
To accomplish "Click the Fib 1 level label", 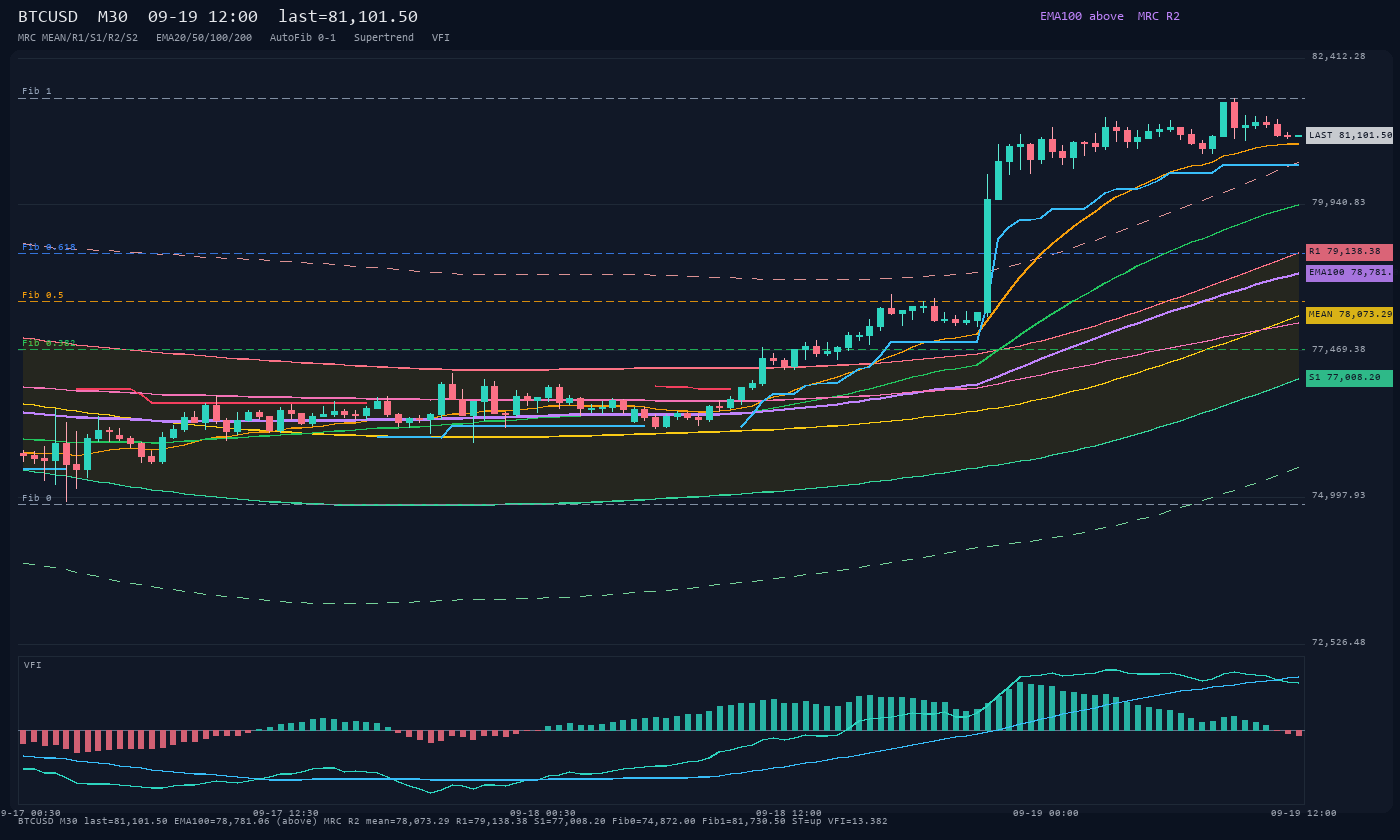I will point(37,91).
